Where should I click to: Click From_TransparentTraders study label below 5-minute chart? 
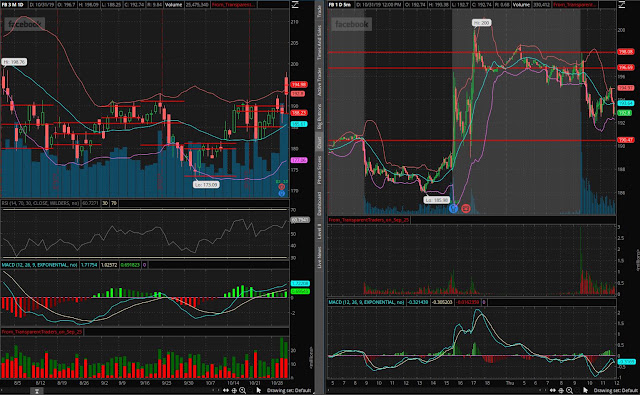click(x=369, y=220)
